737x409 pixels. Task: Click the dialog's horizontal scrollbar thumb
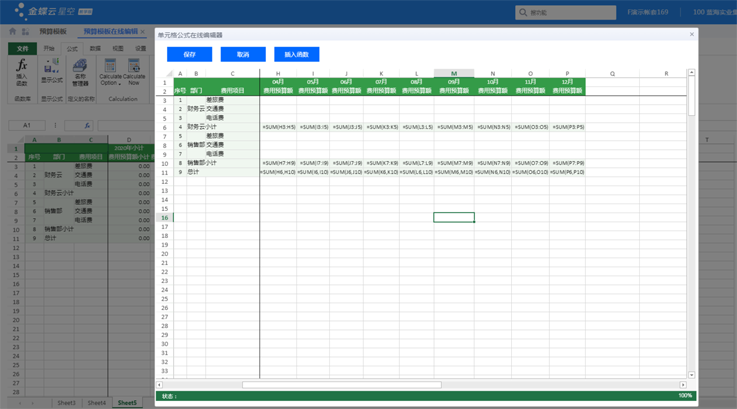point(340,385)
